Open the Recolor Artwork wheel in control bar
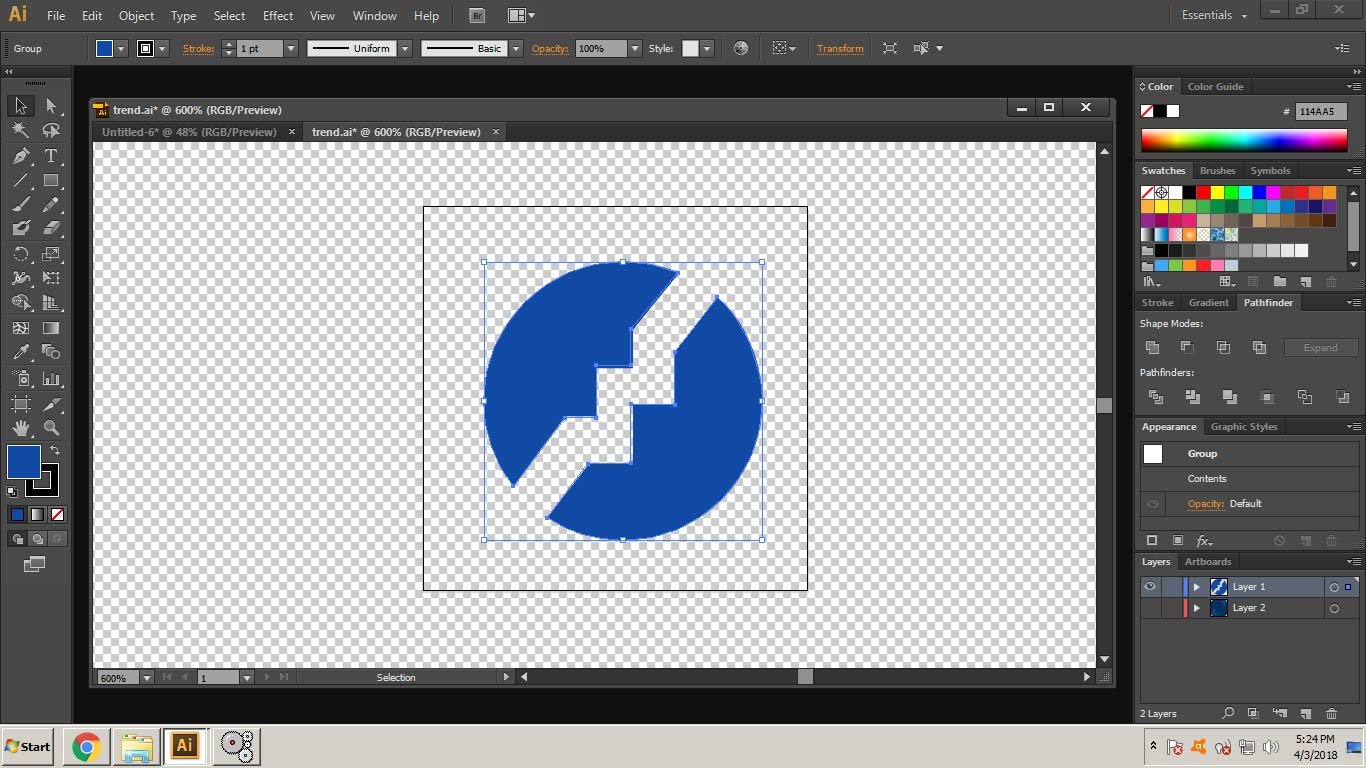The image size is (1366, 768). click(x=741, y=48)
